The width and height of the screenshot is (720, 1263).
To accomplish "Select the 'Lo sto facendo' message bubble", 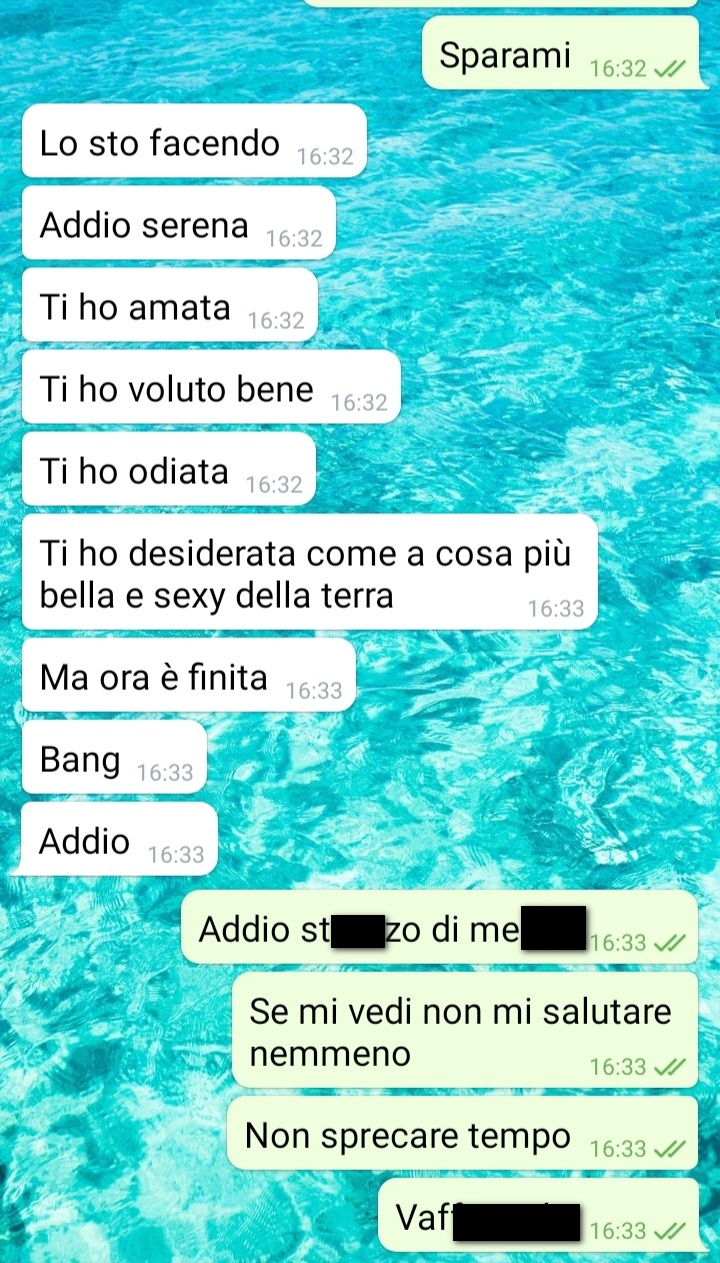I will [x=194, y=141].
